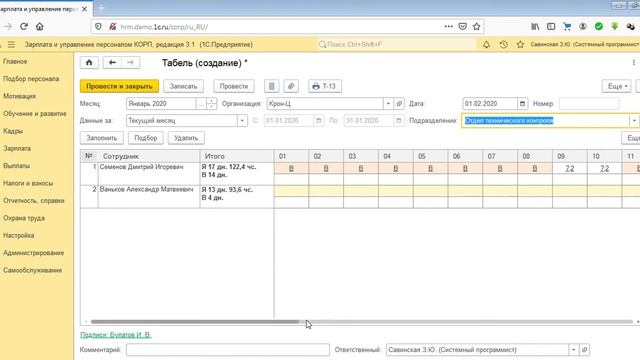Image resolution: width=640 pixels, height=360 pixels.
Task: Open Кадры section in sidebar
Action: [x=13, y=131]
